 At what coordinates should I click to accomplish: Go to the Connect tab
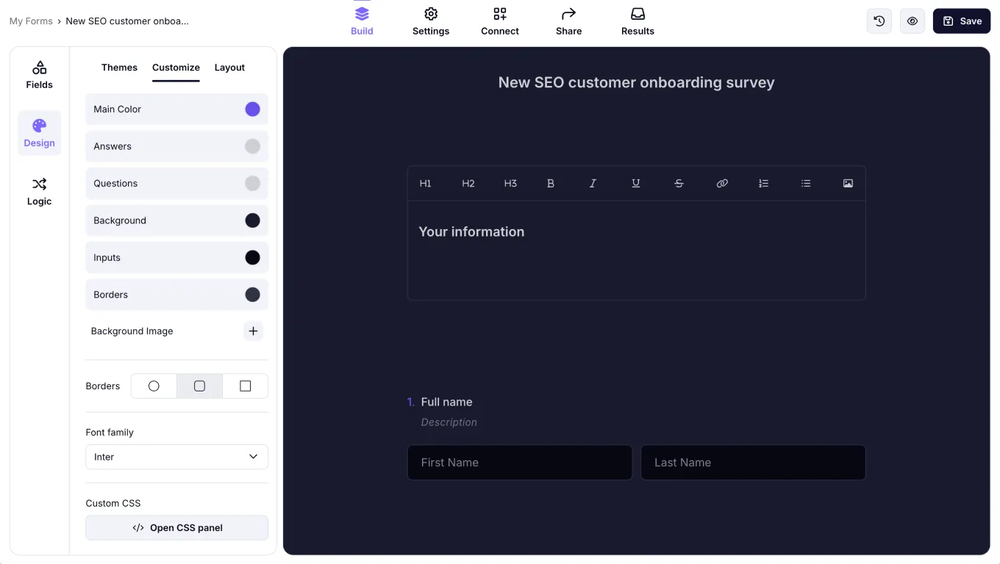click(499, 21)
